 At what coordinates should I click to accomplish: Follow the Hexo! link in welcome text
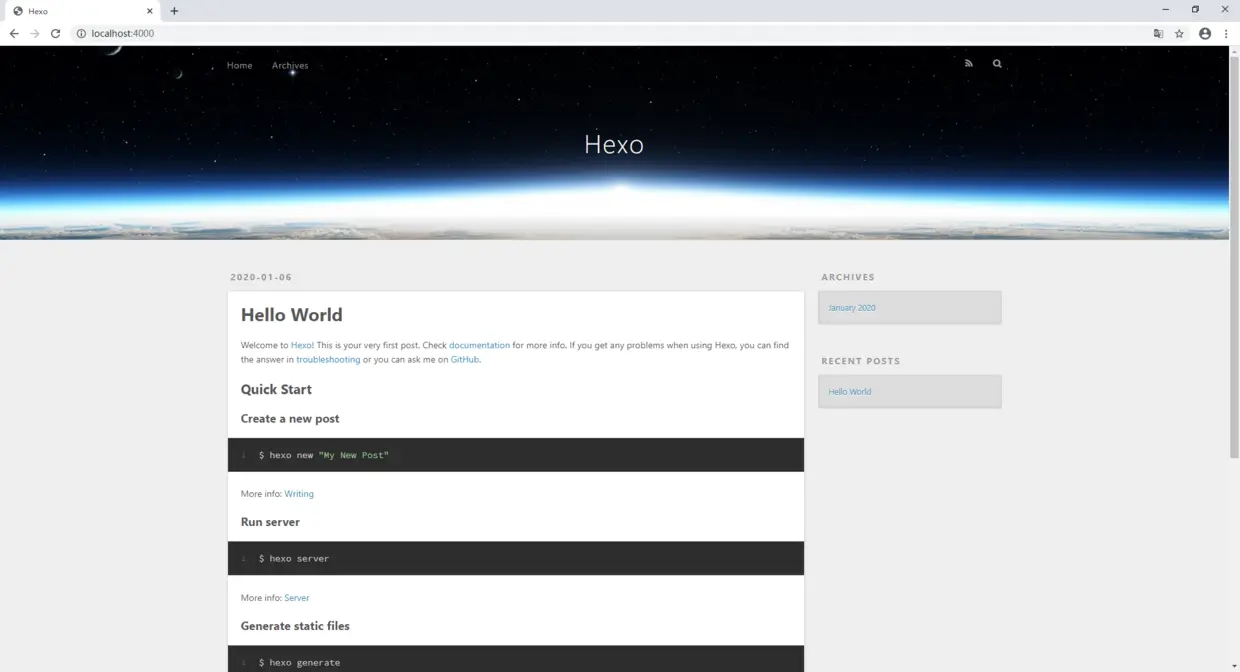point(302,345)
